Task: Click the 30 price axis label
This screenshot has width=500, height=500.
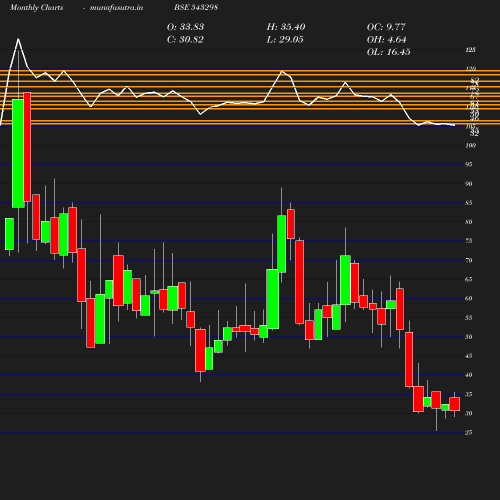Action: coord(469,414)
